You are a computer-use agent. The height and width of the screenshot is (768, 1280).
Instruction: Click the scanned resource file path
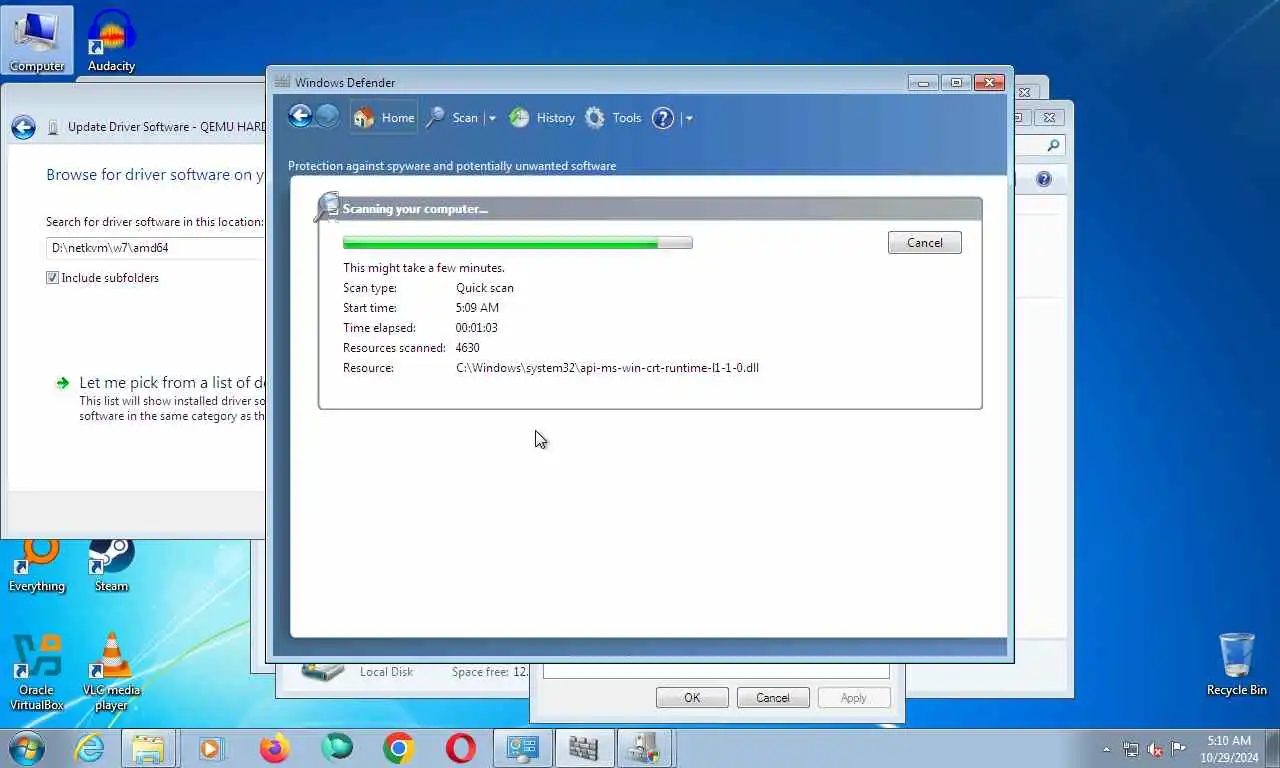click(607, 368)
